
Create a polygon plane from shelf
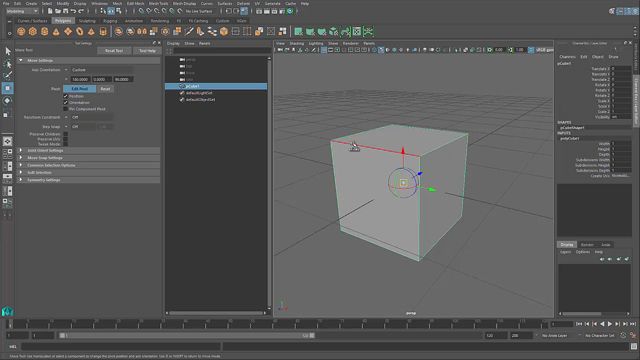68,31
